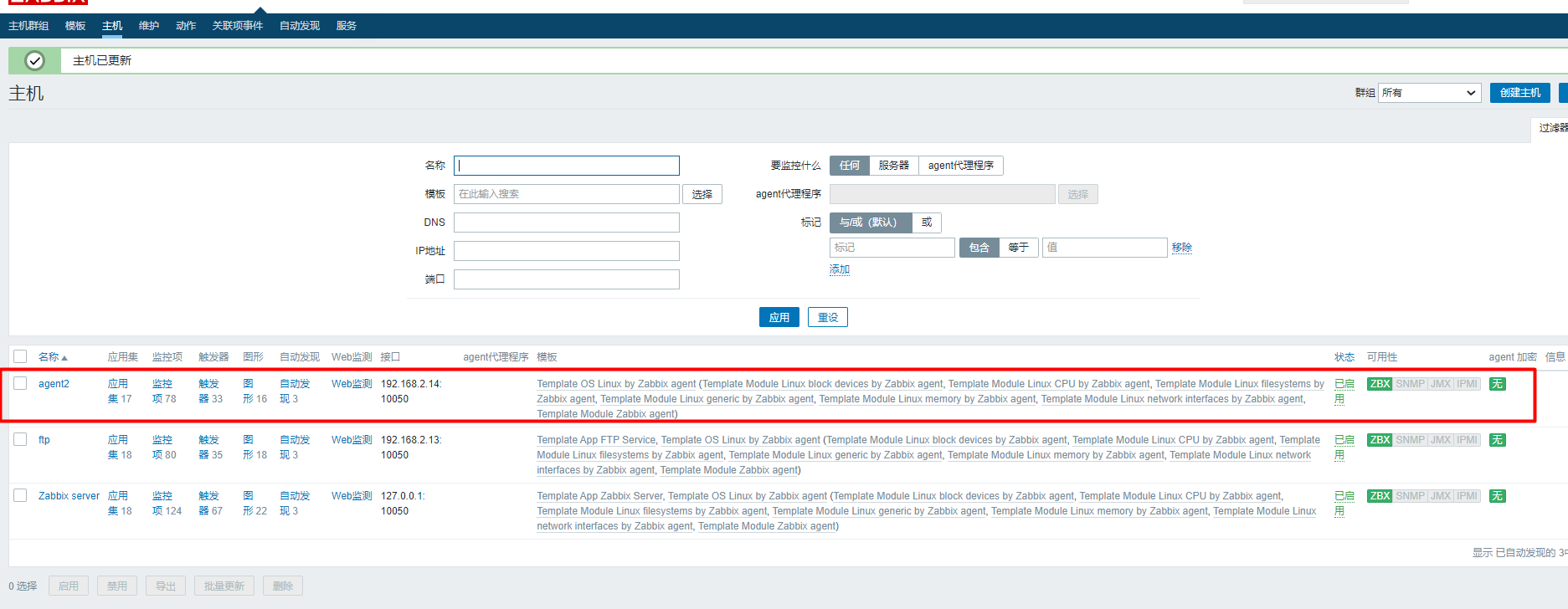This screenshot has width=1568, height=609.
Task: Toggle the select-all hosts checkbox
Action: click(20, 356)
